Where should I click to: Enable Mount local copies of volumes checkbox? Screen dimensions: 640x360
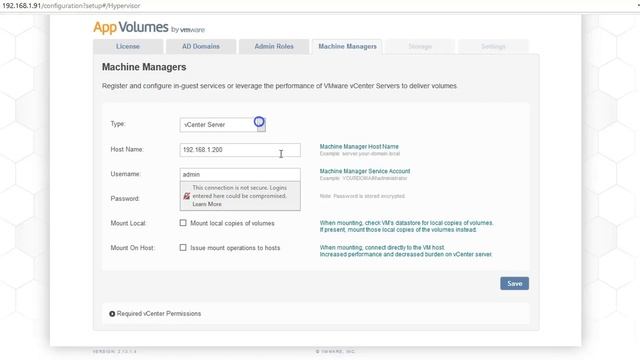pyautogui.click(x=183, y=223)
